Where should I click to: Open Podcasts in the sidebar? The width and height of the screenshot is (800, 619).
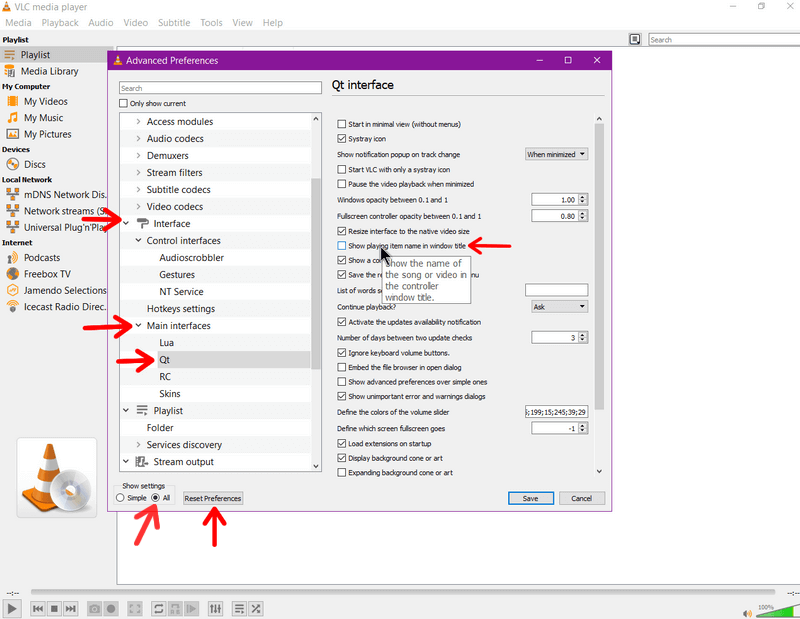[42, 258]
